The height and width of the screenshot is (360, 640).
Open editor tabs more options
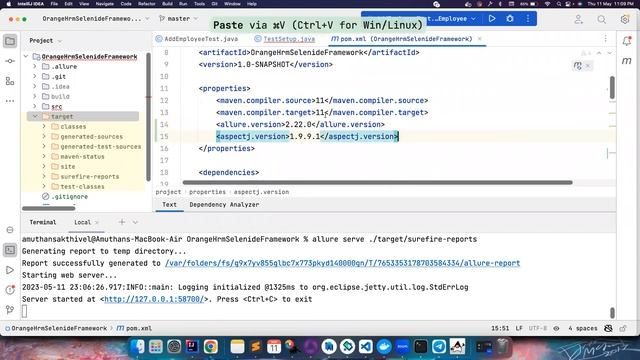click(605, 39)
